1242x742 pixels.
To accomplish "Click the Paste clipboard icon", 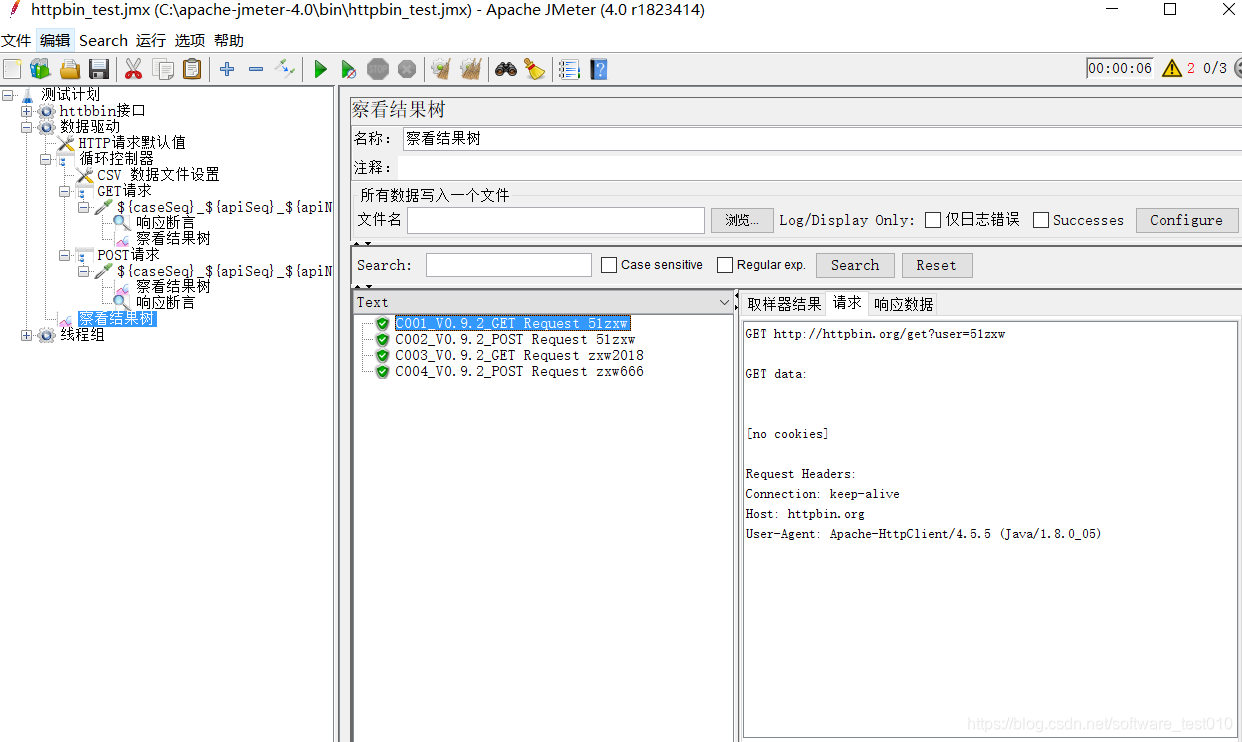I will point(191,69).
